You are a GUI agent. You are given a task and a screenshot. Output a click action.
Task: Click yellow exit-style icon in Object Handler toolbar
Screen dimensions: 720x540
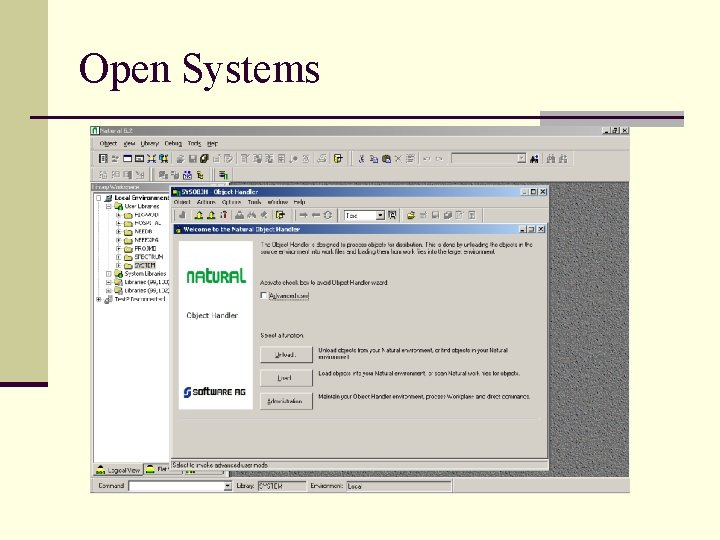coord(280,215)
